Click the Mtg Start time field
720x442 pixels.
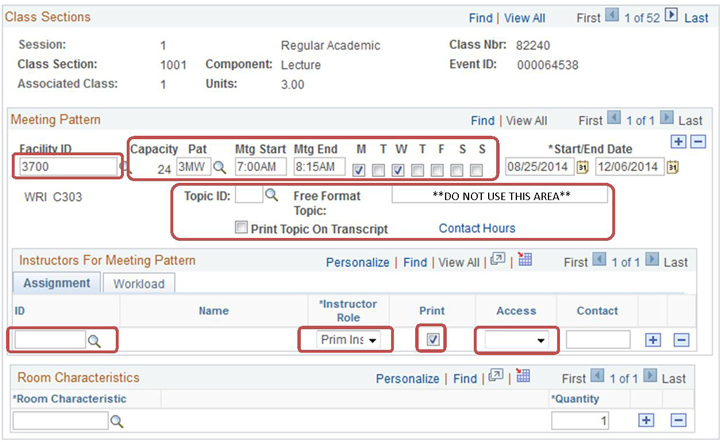coord(261,167)
